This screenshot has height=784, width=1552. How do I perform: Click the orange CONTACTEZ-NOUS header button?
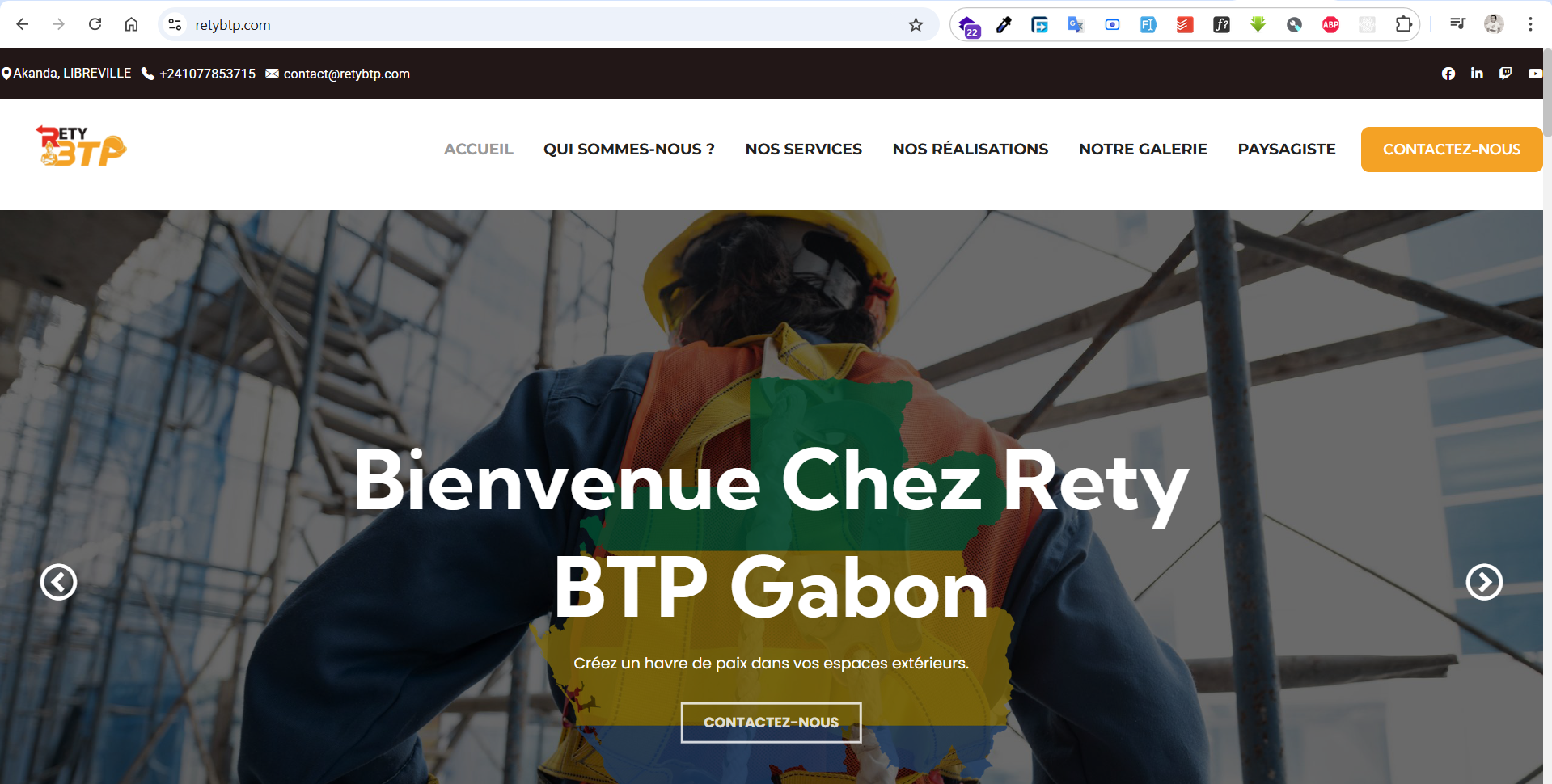click(1451, 150)
